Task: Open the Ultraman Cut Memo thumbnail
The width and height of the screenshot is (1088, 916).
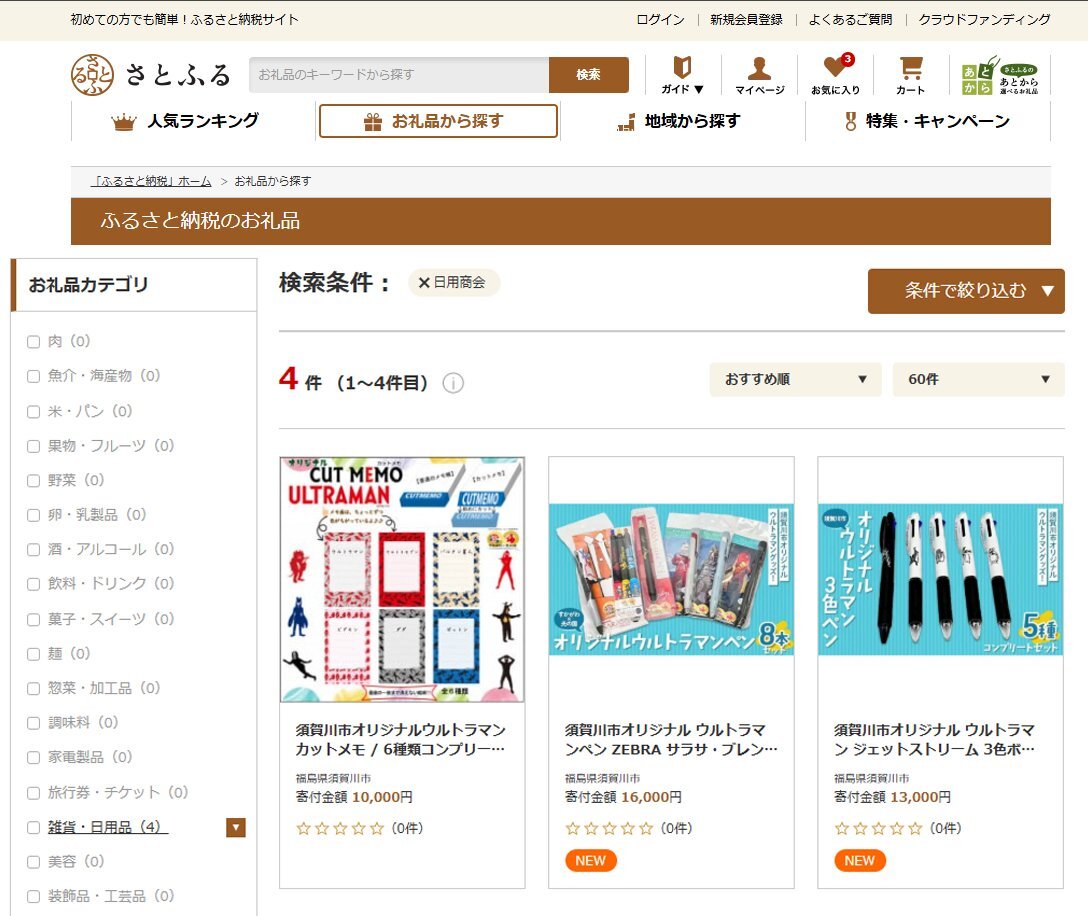Action: (x=402, y=579)
